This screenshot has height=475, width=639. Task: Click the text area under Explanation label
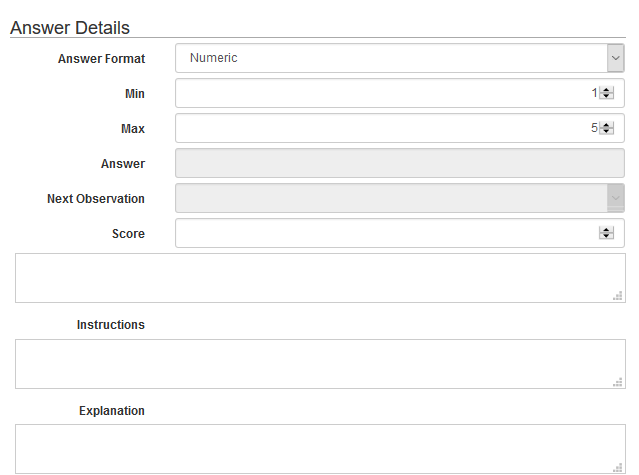point(319,449)
